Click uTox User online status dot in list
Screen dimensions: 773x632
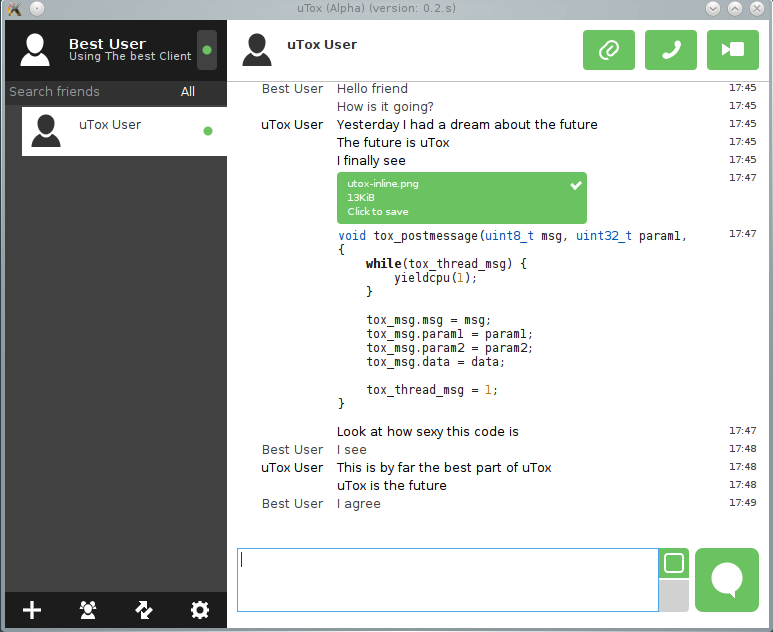pos(208,131)
